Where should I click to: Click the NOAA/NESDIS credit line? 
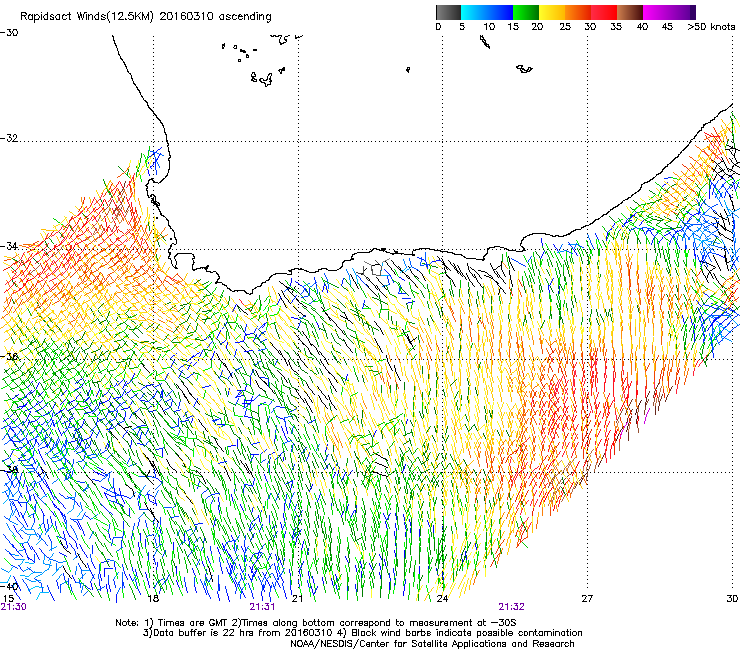(x=432, y=644)
